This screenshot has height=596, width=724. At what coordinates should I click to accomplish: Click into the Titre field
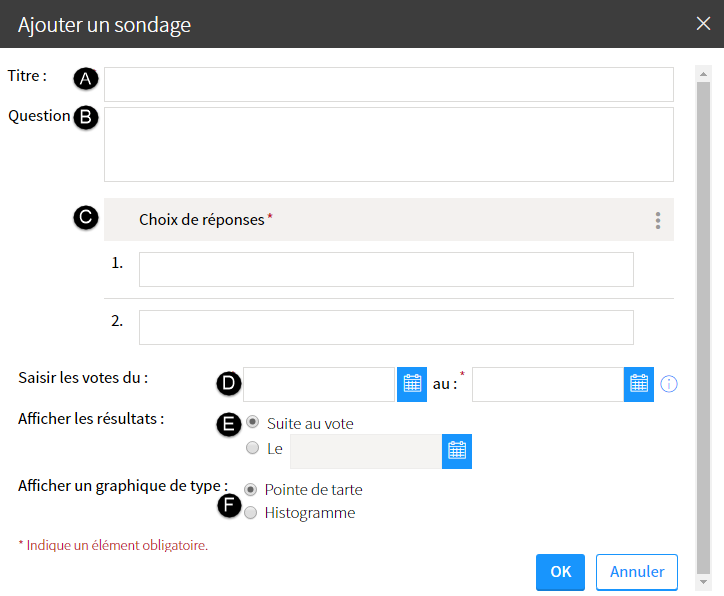click(389, 84)
